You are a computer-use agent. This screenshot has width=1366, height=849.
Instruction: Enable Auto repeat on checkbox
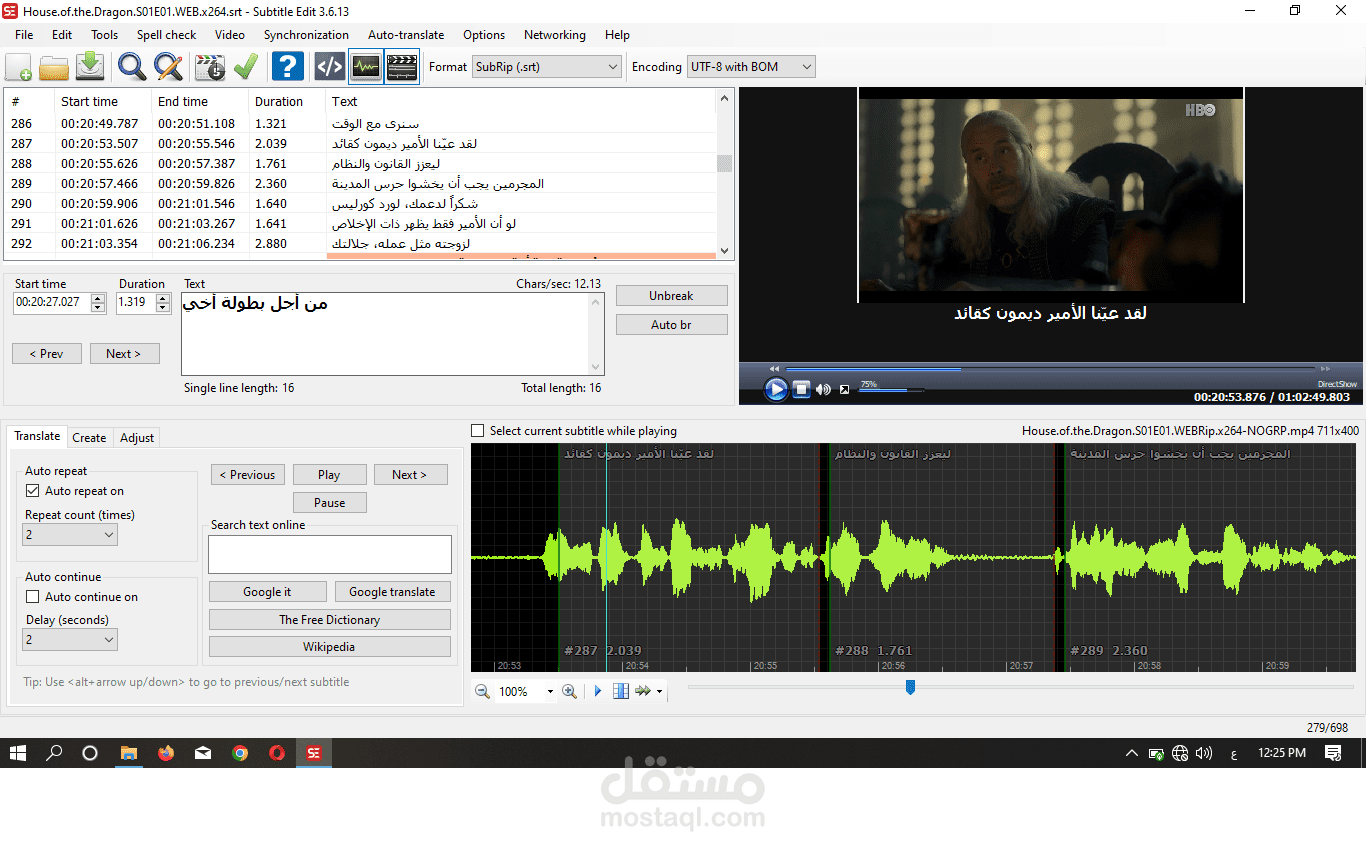click(33, 491)
